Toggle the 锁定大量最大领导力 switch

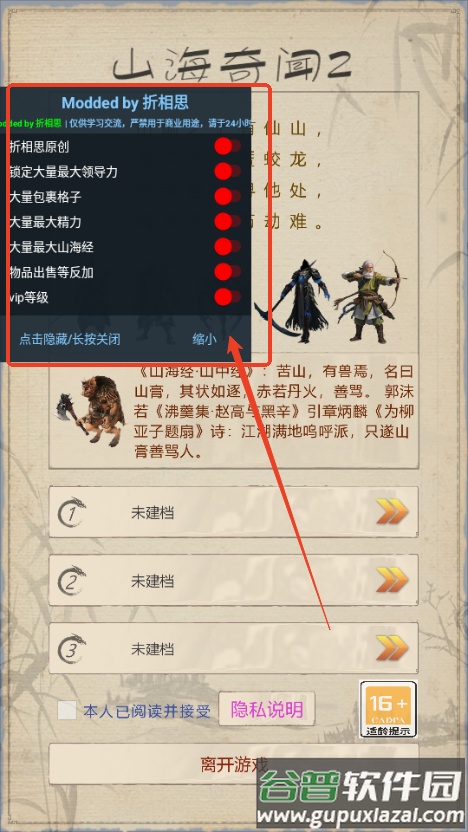228,171
